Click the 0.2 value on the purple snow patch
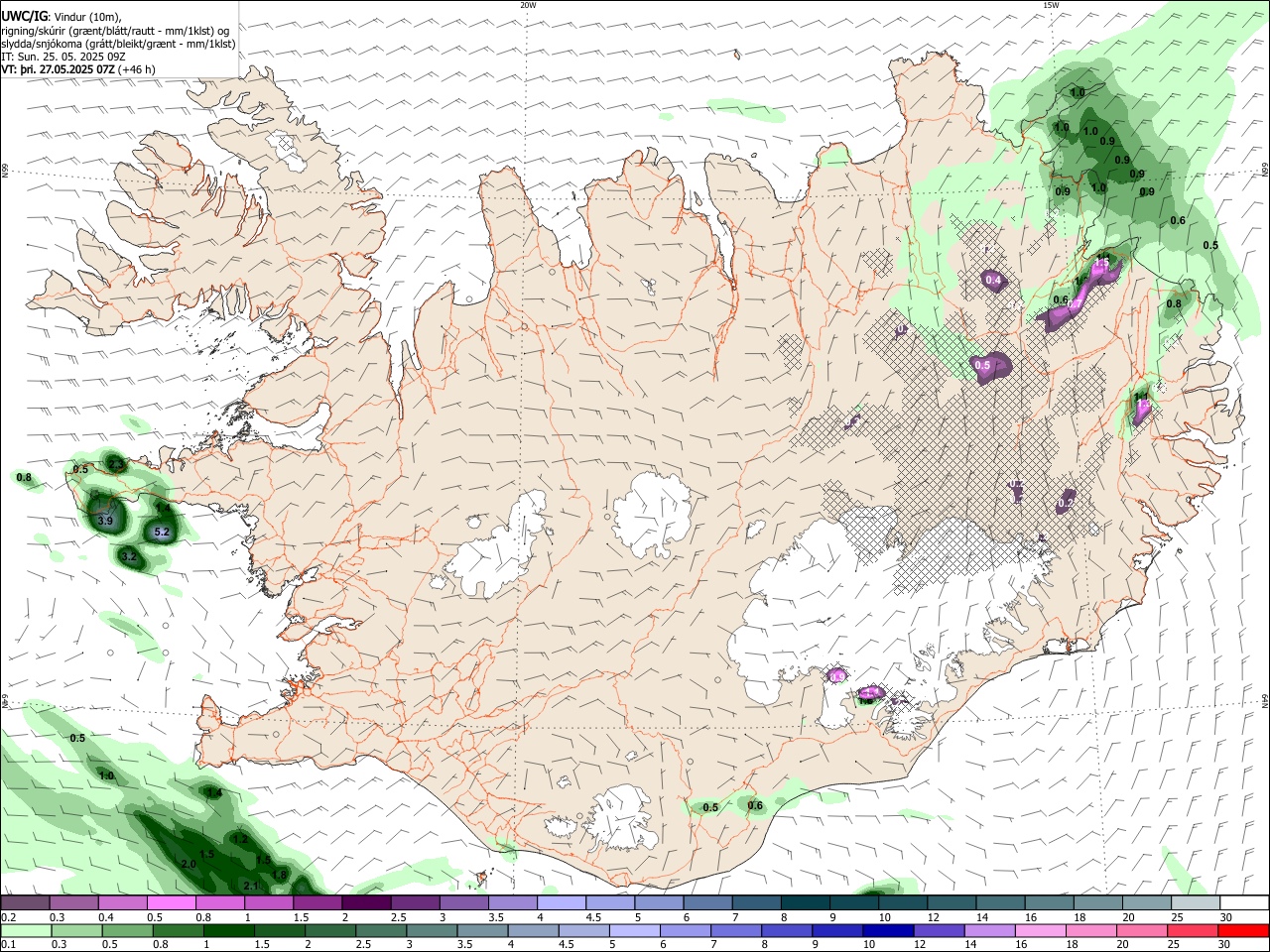The width and height of the screenshot is (1270, 952). [x=1066, y=504]
